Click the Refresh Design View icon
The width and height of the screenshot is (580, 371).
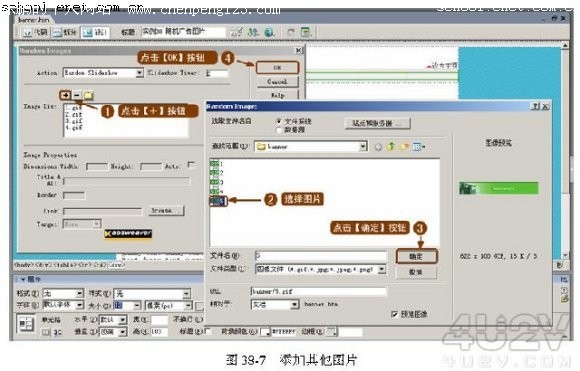pyautogui.click(x=291, y=33)
